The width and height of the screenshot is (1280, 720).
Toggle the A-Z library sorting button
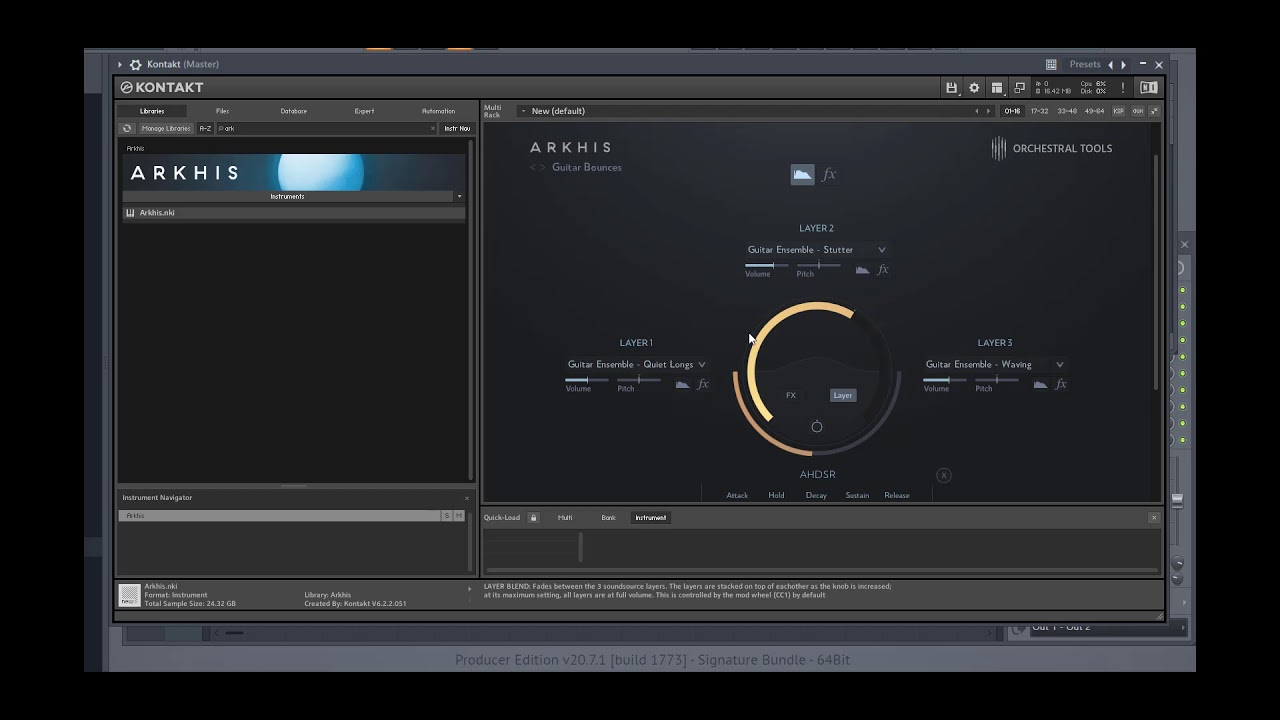coord(205,128)
